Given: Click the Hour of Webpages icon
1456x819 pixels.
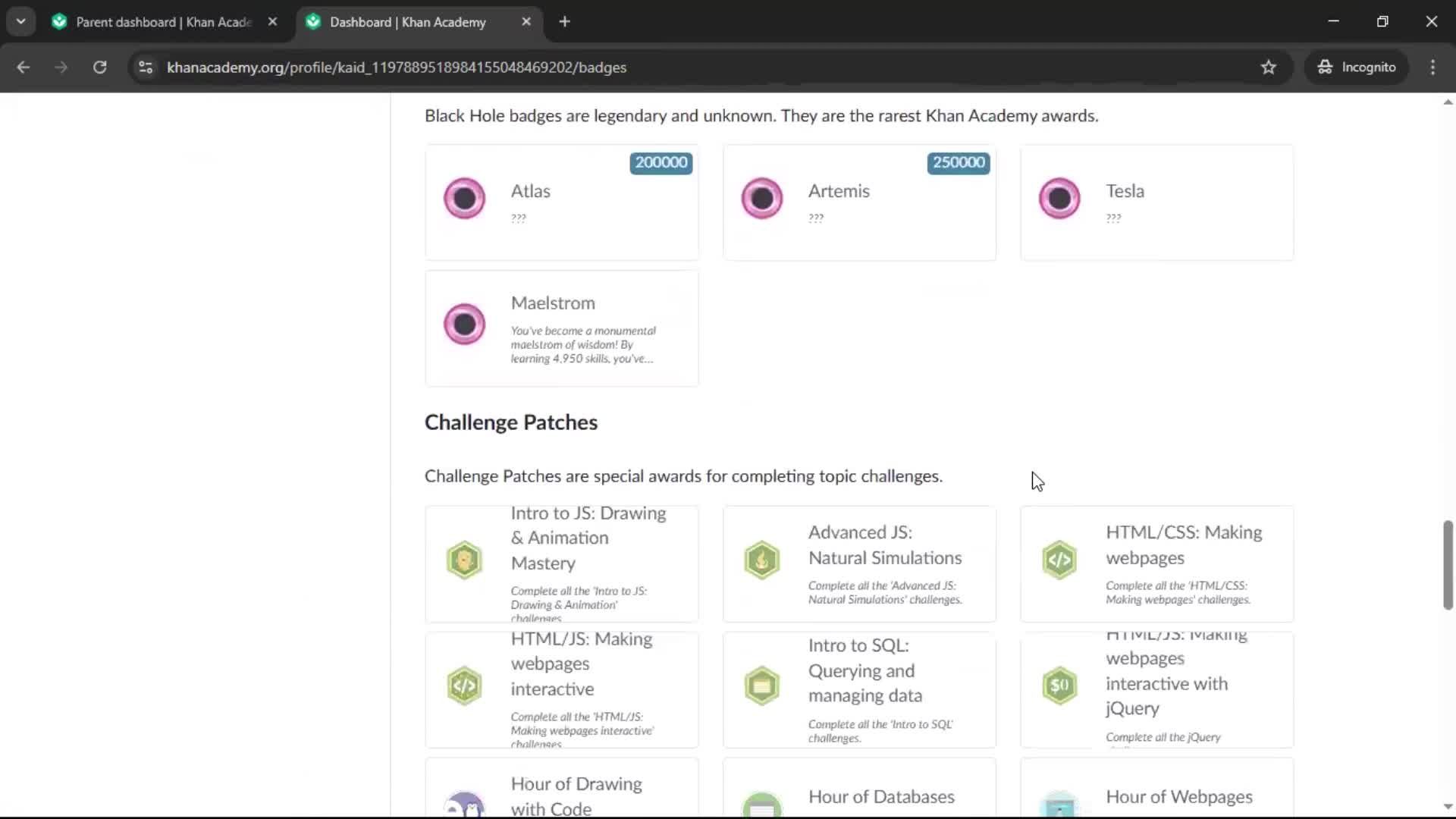Looking at the screenshot, I should coord(1059,804).
